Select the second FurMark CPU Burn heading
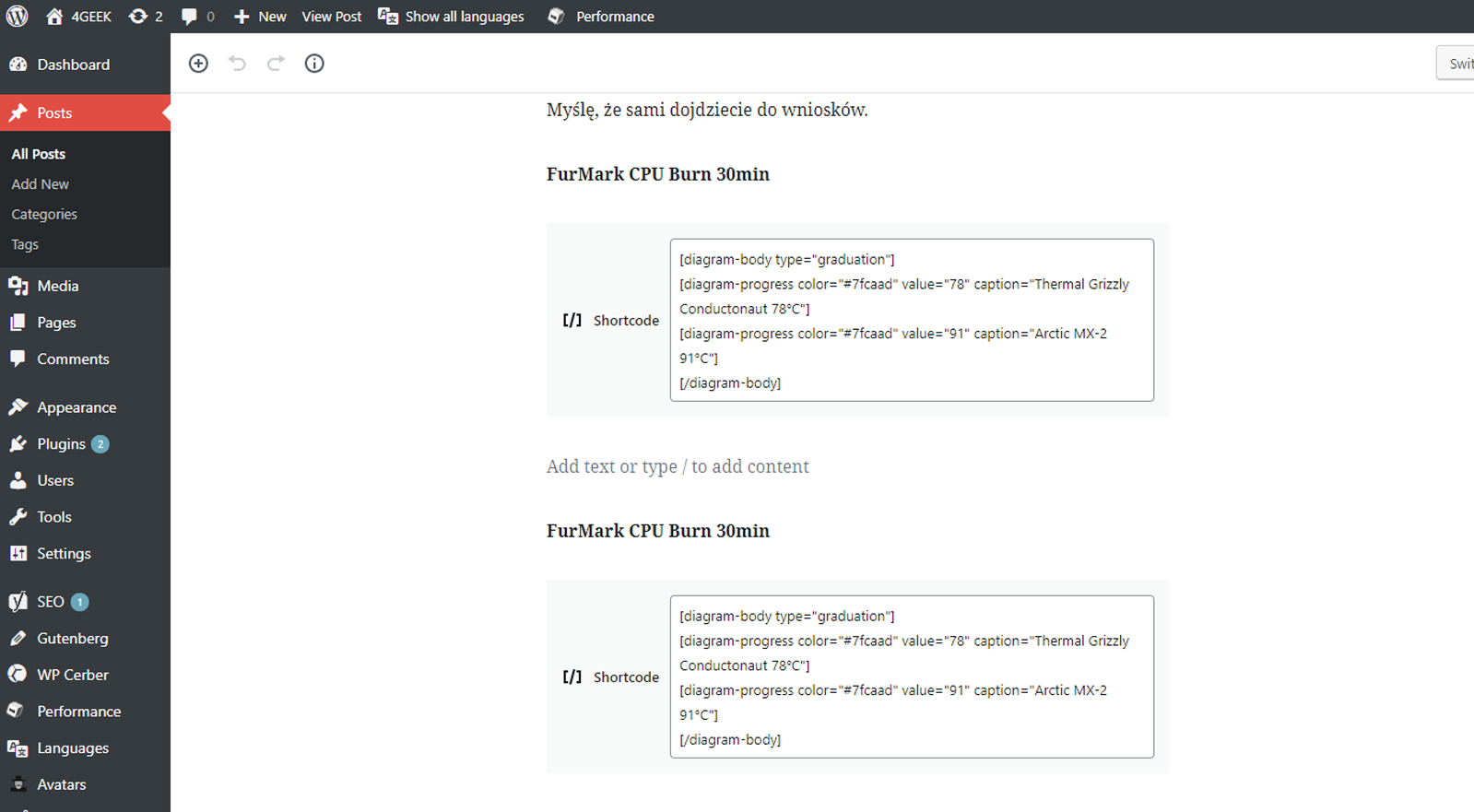The height and width of the screenshot is (812, 1474). point(657,531)
